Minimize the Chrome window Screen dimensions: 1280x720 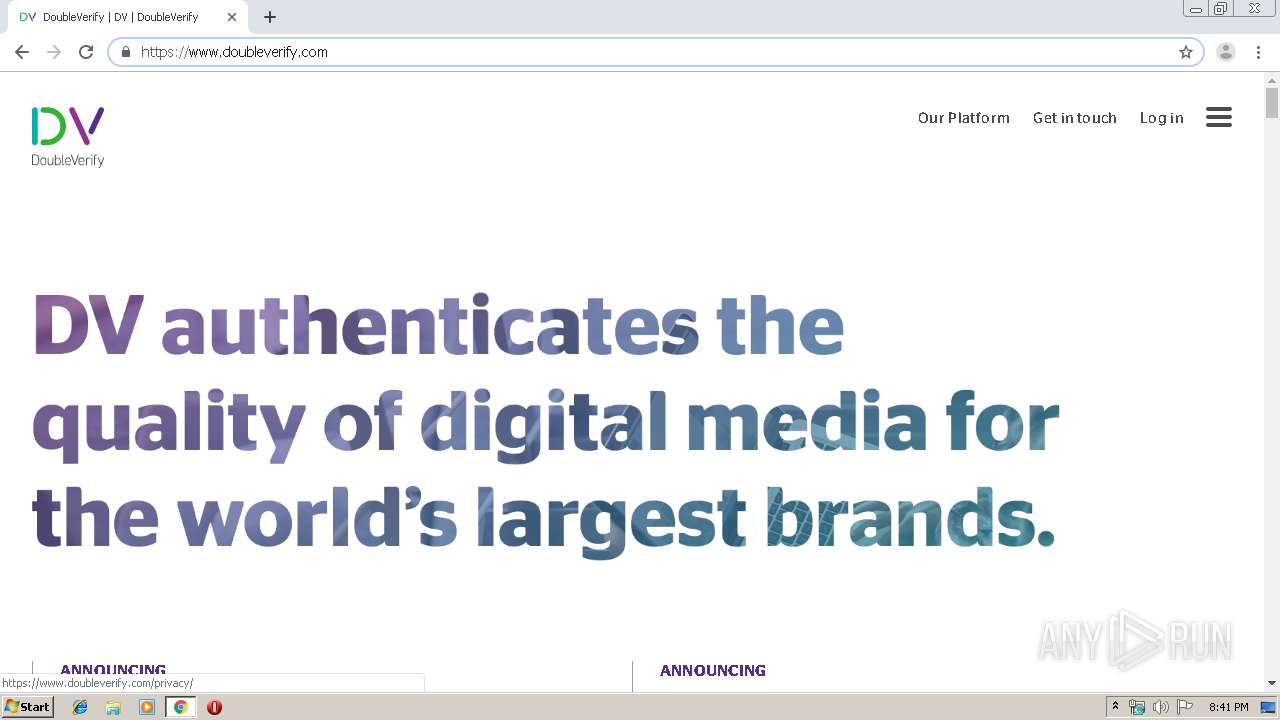point(1196,8)
